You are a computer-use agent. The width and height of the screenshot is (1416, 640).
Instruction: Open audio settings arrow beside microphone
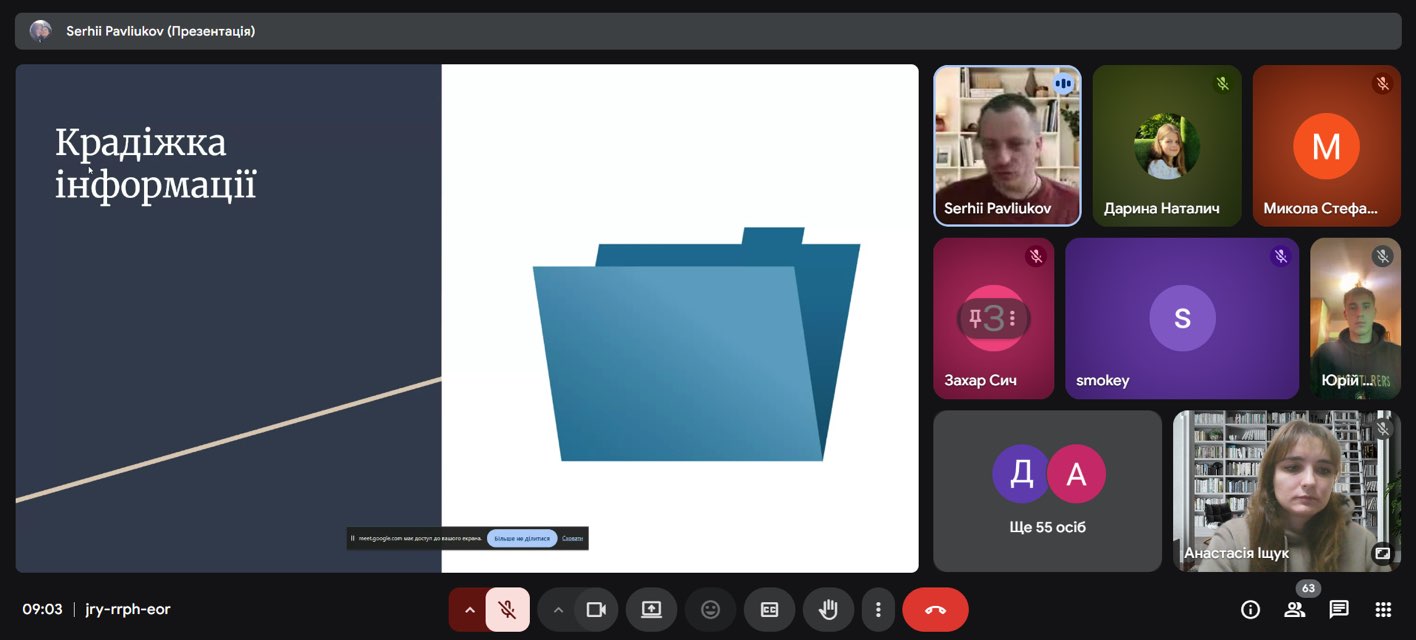[x=469, y=610]
